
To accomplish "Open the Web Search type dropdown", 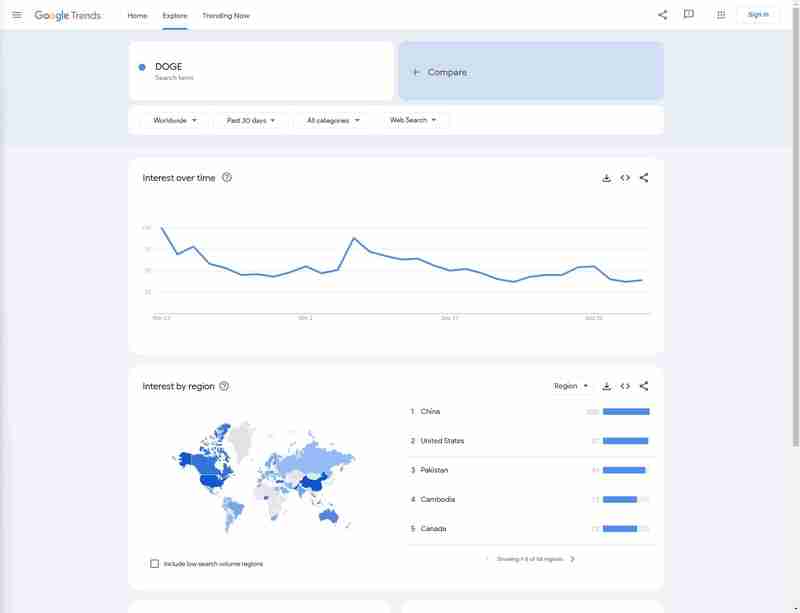I will click(413, 120).
